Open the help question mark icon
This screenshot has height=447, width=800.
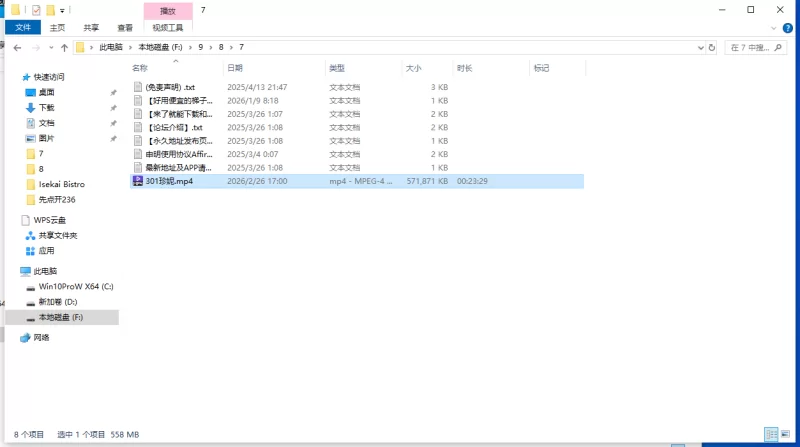[787, 28]
